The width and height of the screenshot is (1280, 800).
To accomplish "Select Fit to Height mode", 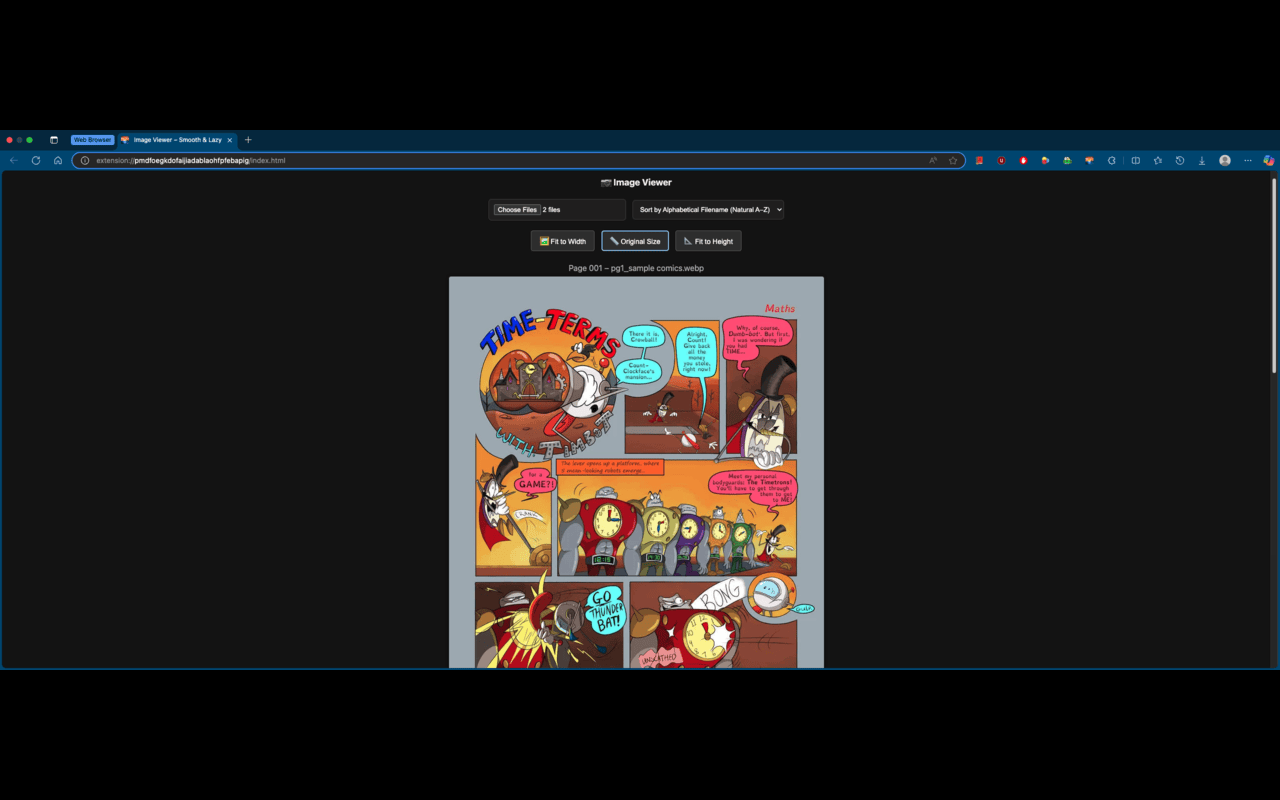I will (x=708, y=241).
